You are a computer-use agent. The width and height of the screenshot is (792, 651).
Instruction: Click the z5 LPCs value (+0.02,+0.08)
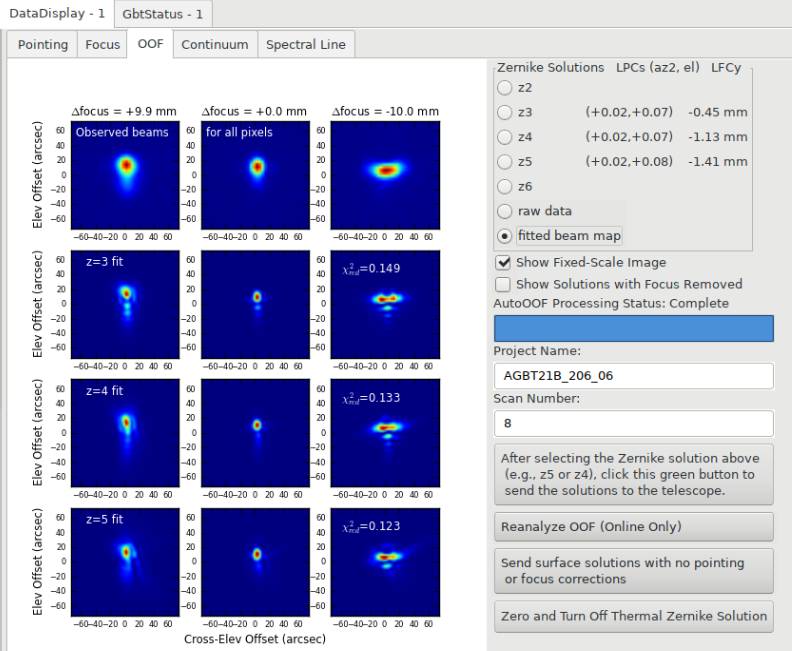point(629,162)
